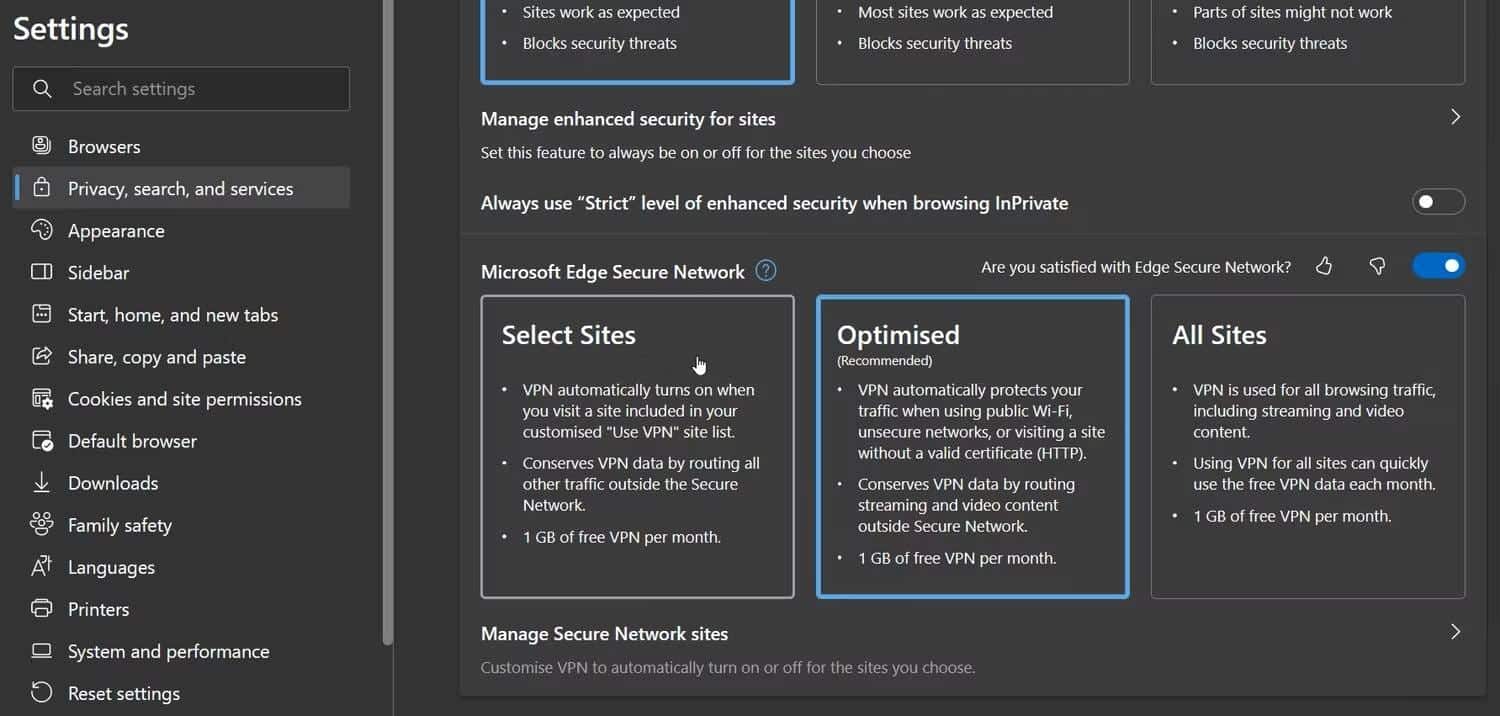
Task: Give thumbs up to Edge Secure Network
Action: click(1323, 266)
